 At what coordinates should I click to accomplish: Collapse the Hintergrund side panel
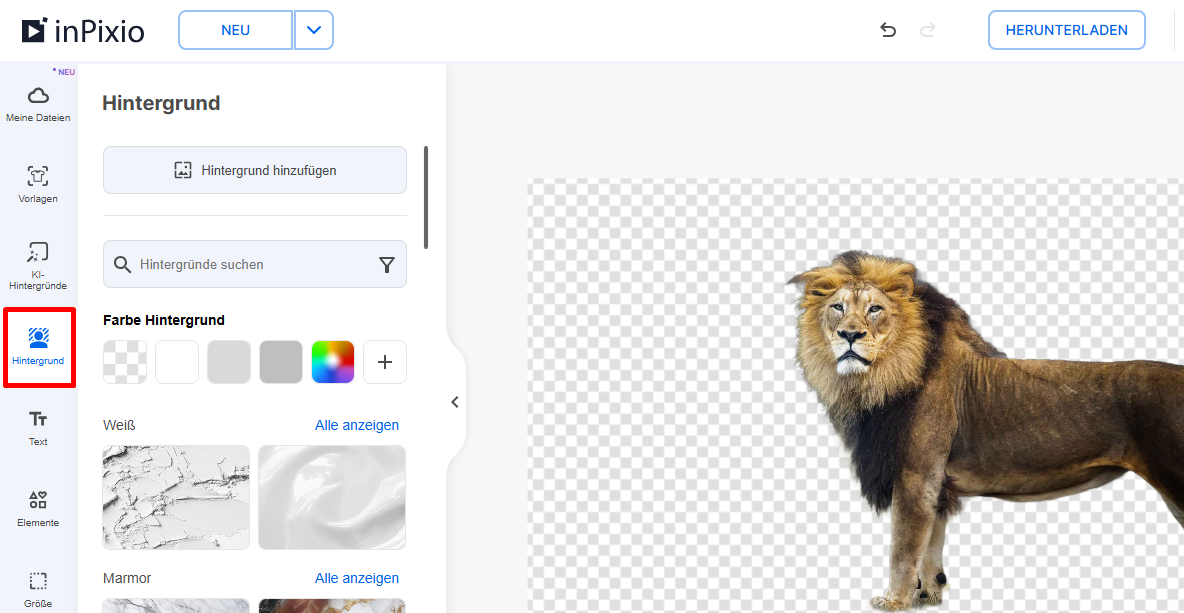click(455, 402)
